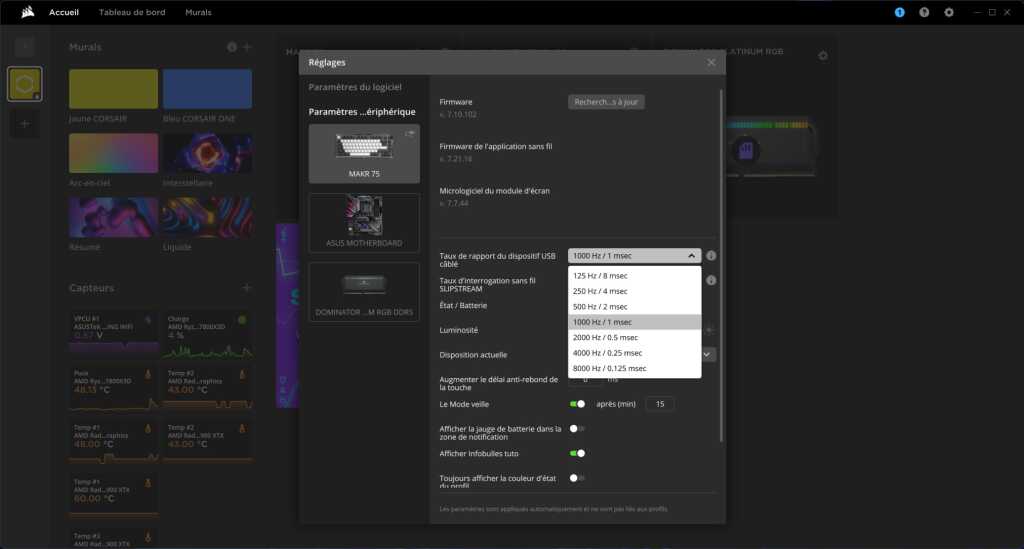
Task: Select the ASUS MOTHERBOARD device
Action: click(364, 223)
